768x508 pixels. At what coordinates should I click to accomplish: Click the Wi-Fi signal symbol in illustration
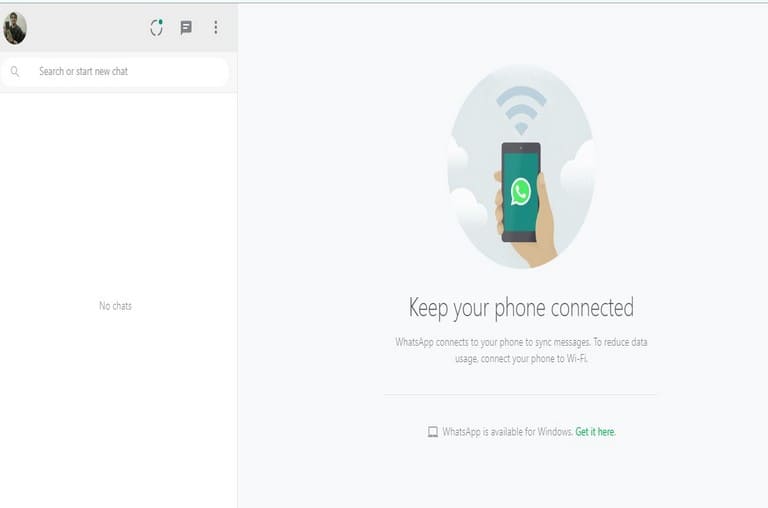point(521,110)
